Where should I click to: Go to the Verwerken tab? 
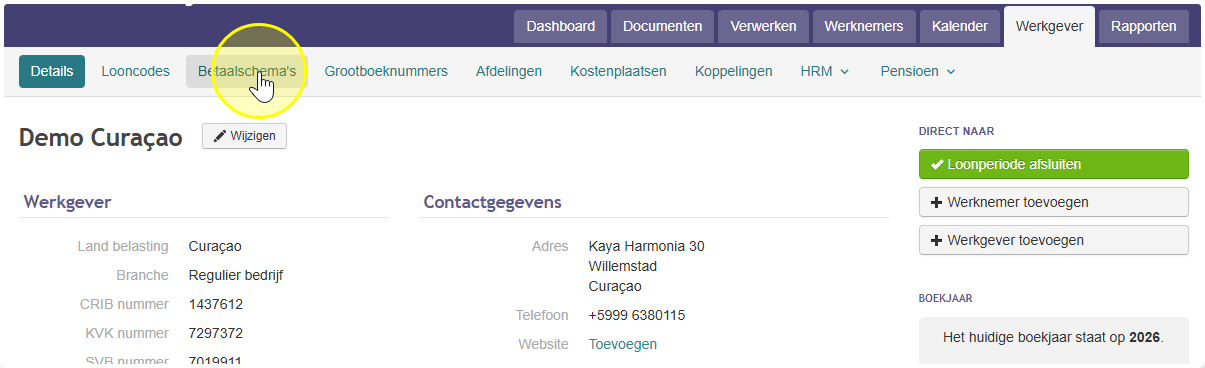(763, 26)
